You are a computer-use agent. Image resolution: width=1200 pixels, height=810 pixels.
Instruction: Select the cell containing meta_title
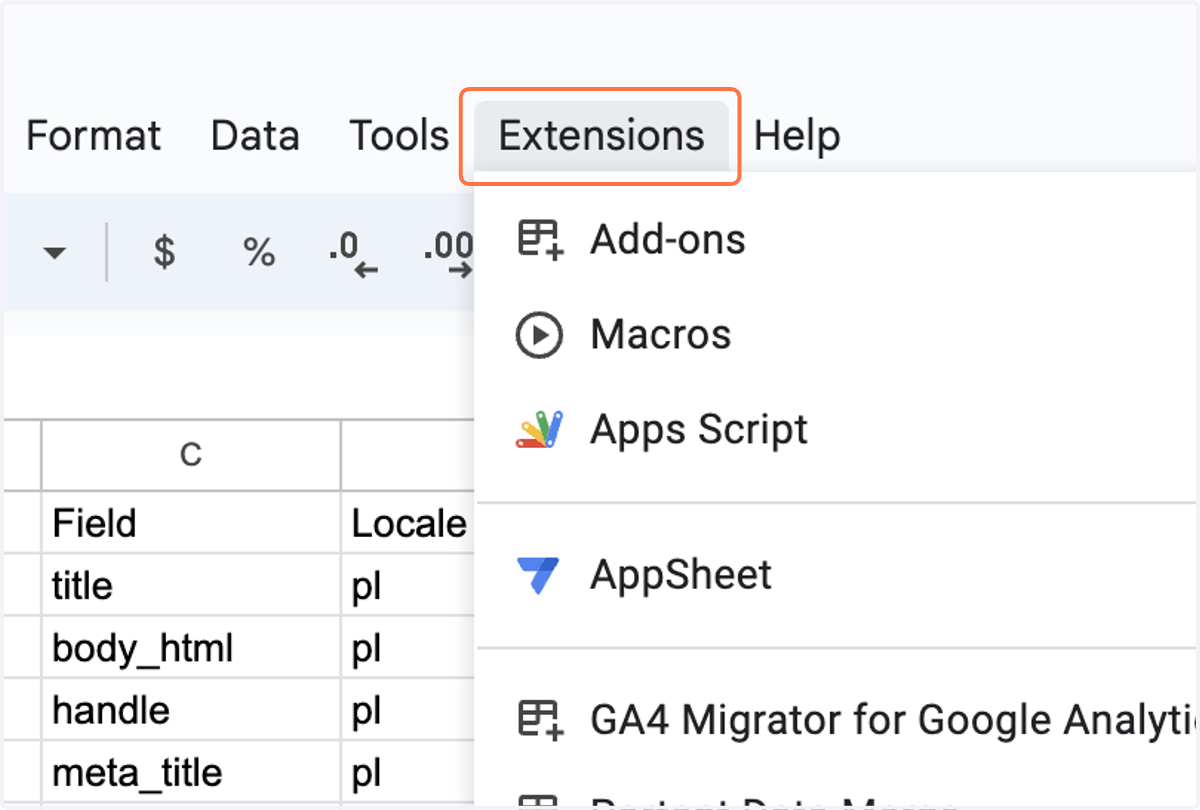191,772
